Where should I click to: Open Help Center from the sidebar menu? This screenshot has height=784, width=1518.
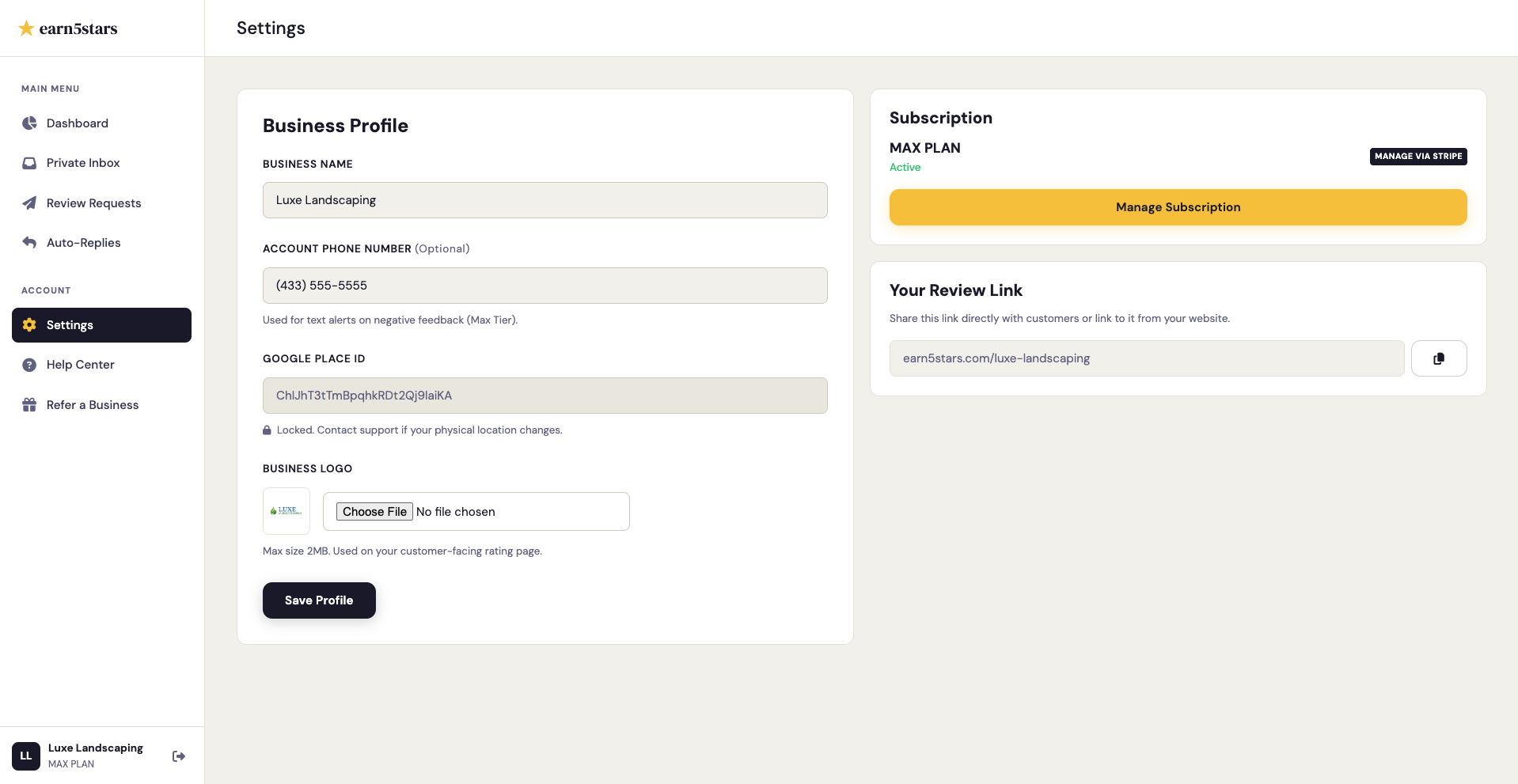[80, 365]
